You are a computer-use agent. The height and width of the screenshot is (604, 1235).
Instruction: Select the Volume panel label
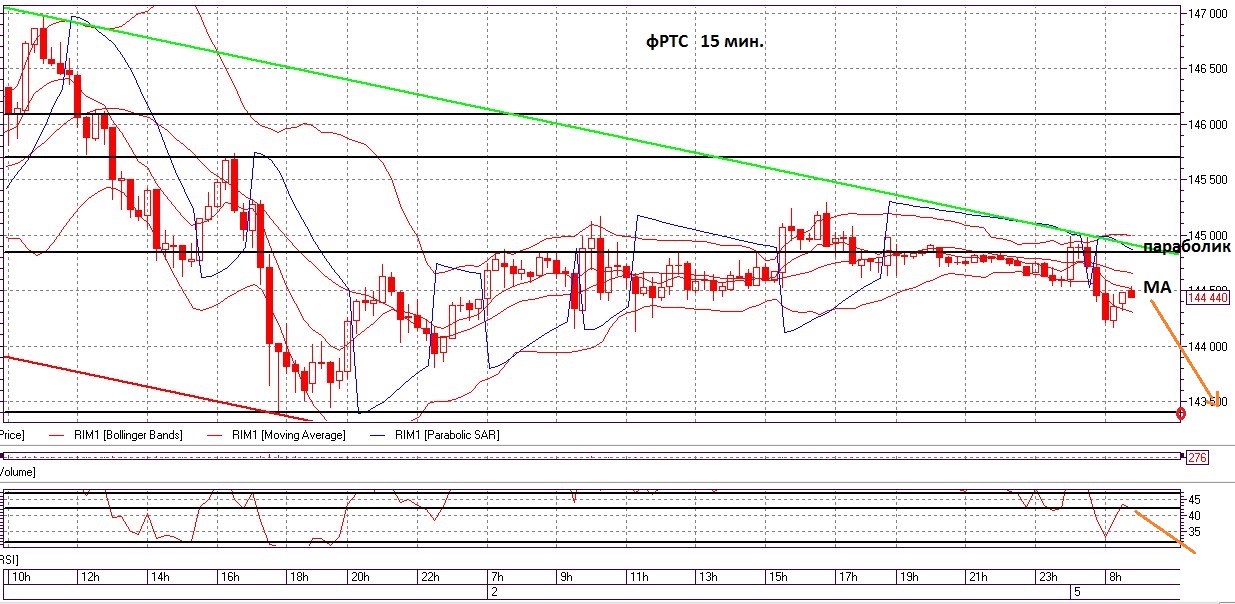[18, 471]
